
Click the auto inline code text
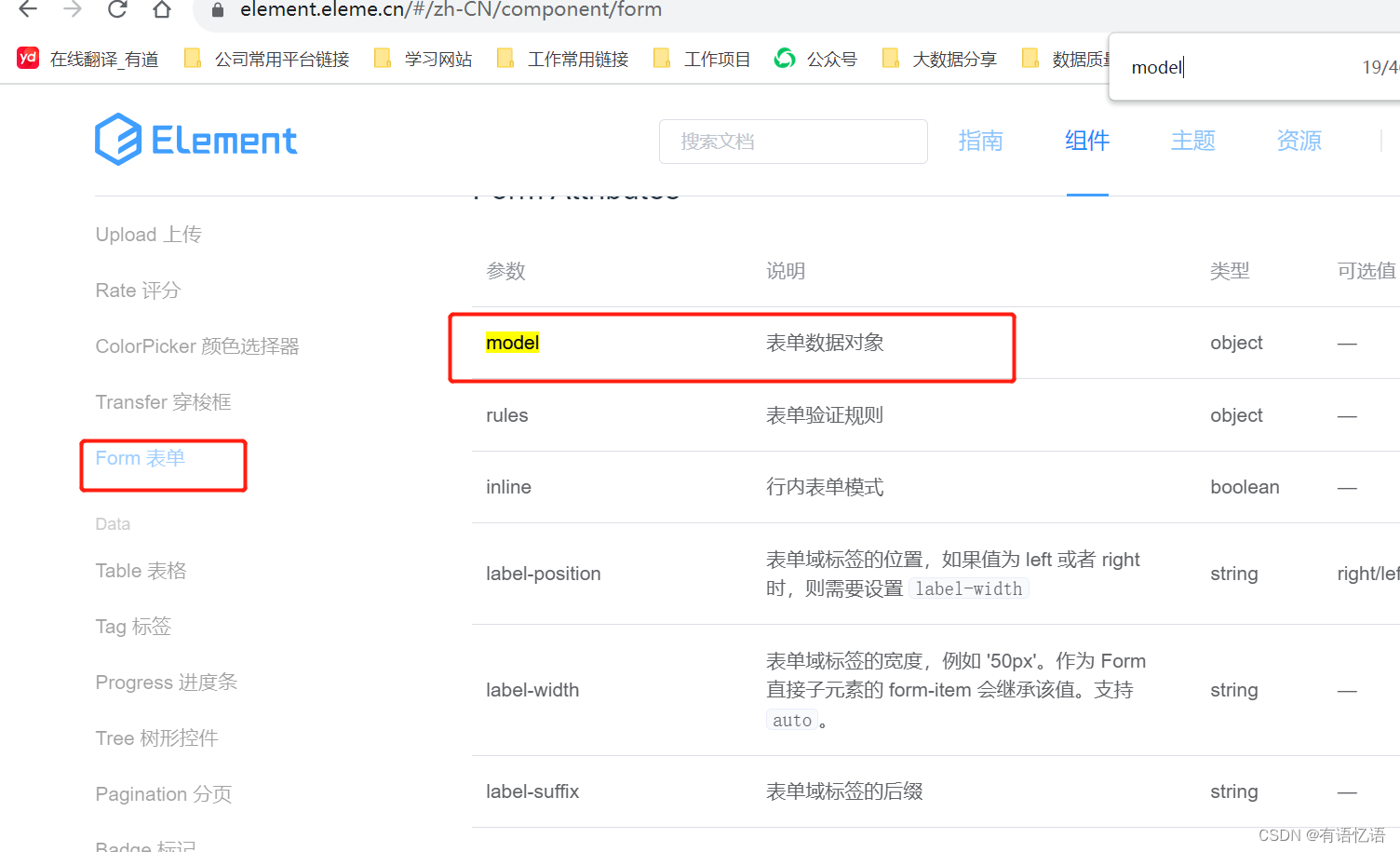point(792,720)
